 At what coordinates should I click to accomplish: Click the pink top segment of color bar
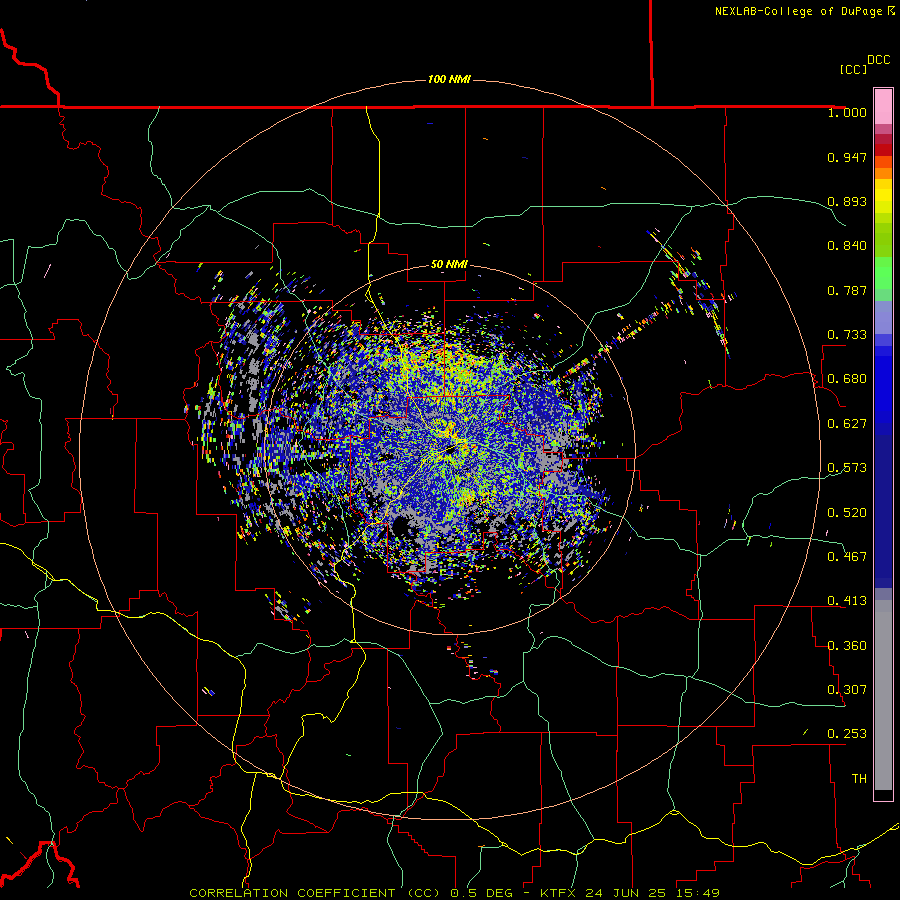point(883,106)
